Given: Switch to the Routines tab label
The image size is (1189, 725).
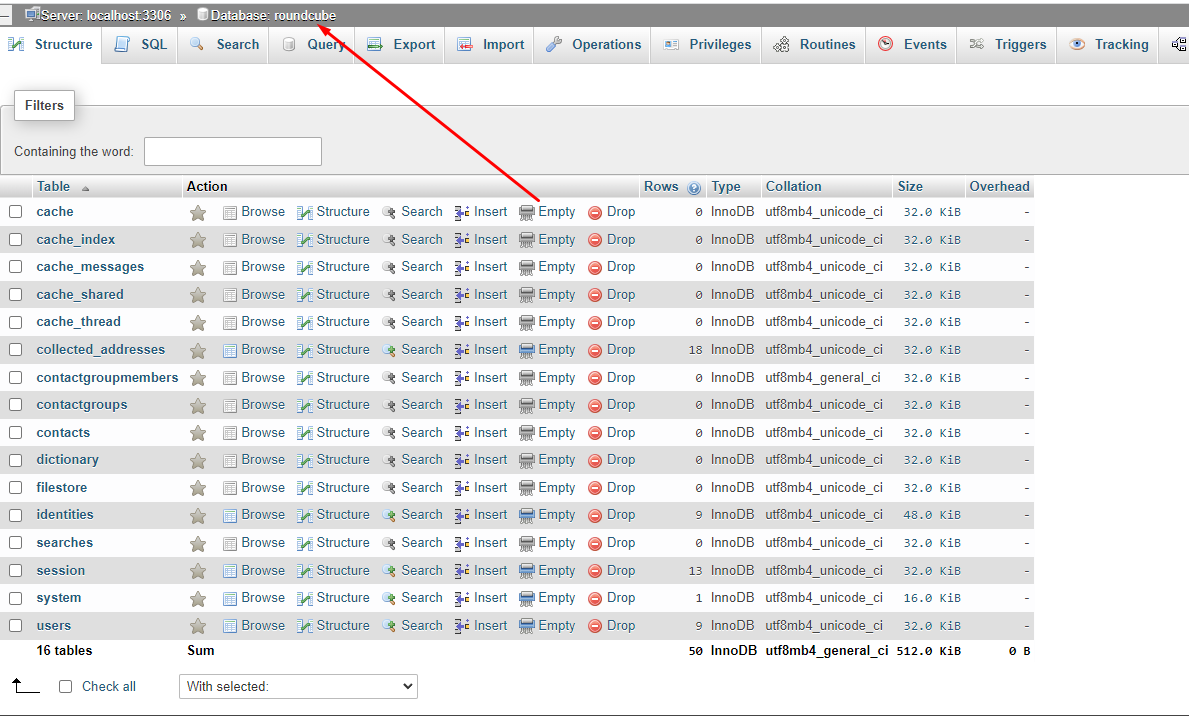Looking at the screenshot, I should coord(827,45).
